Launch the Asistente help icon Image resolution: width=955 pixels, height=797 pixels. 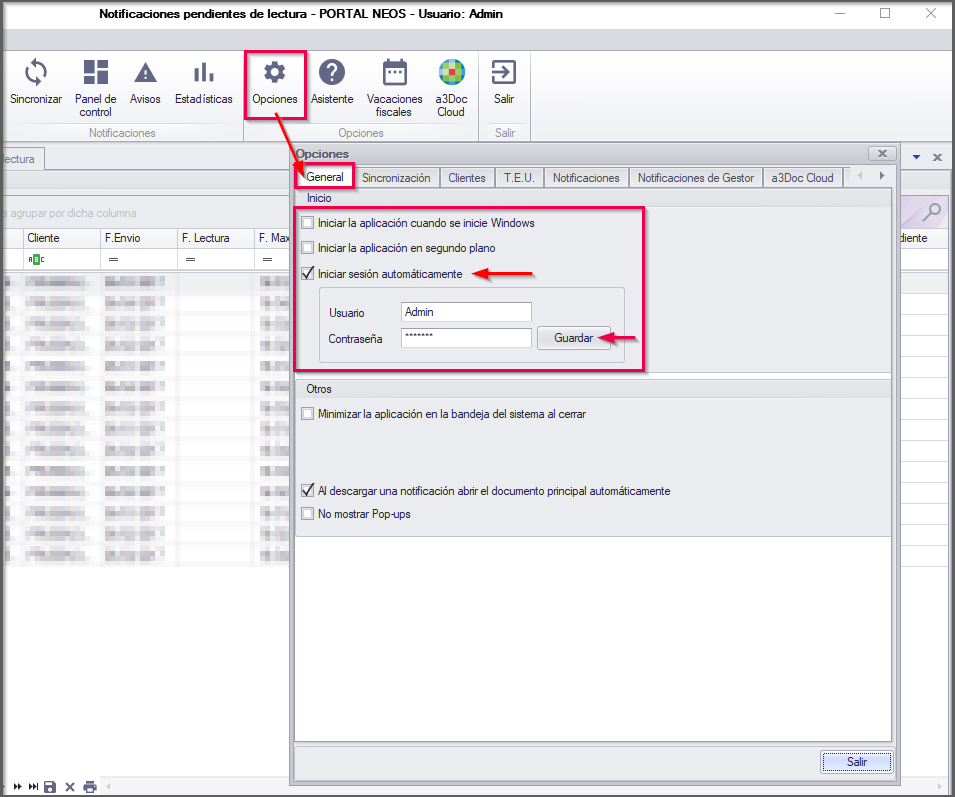tap(332, 73)
